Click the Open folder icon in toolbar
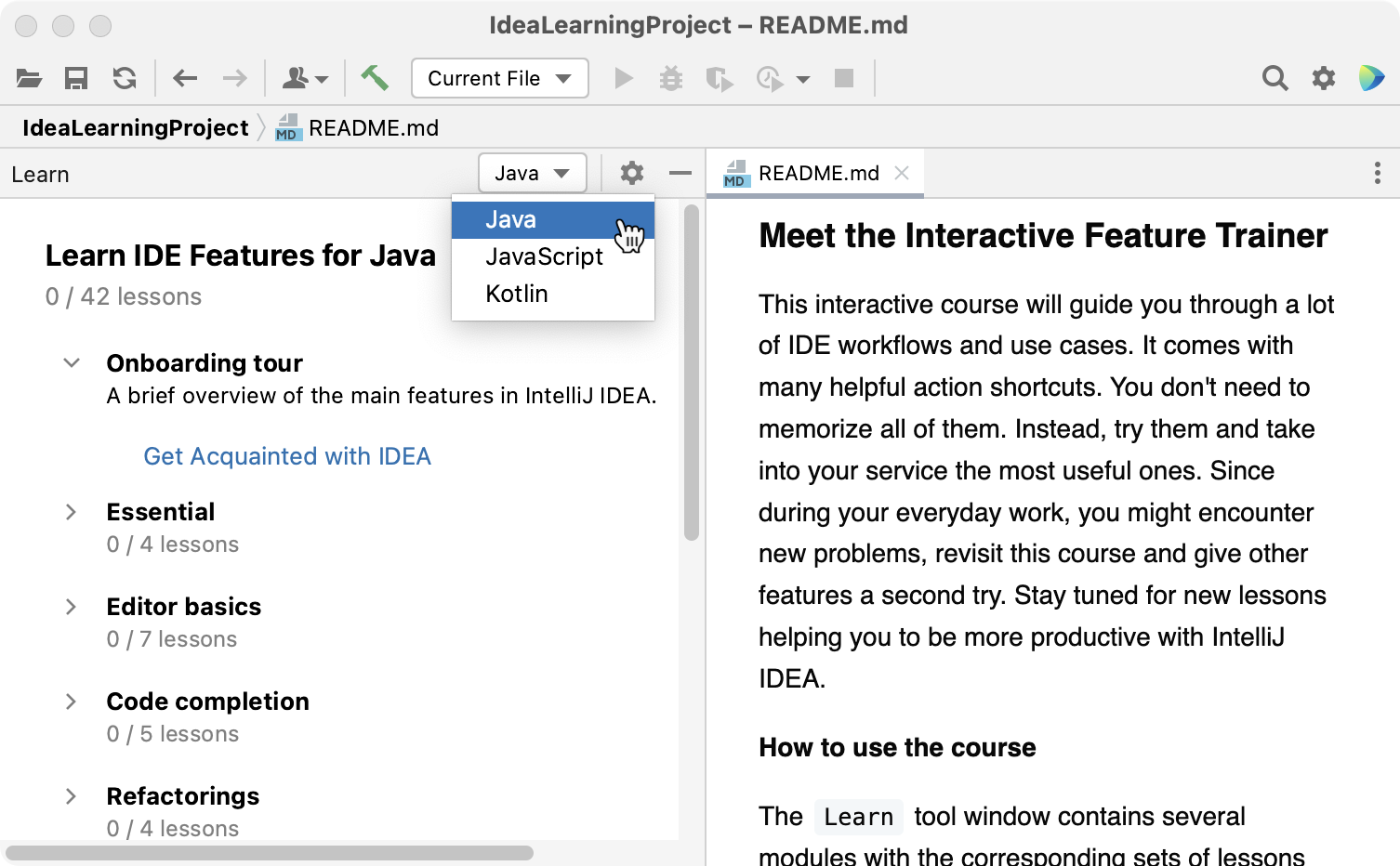This screenshot has height=866, width=1400. (x=30, y=79)
